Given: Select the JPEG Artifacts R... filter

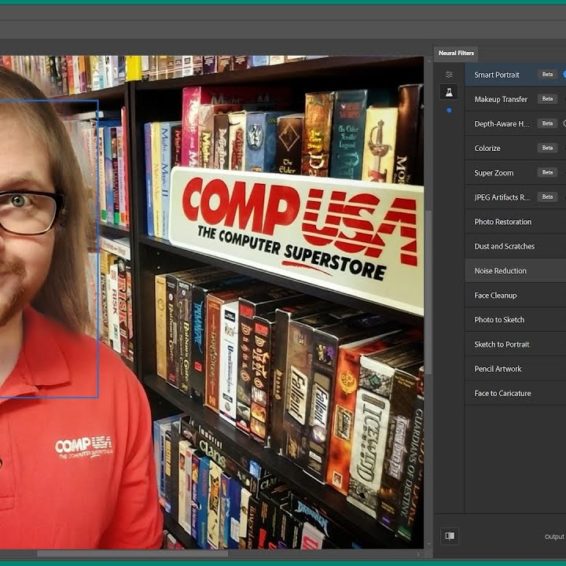Looking at the screenshot, I should pyautogui.click(x=515, y=197).
